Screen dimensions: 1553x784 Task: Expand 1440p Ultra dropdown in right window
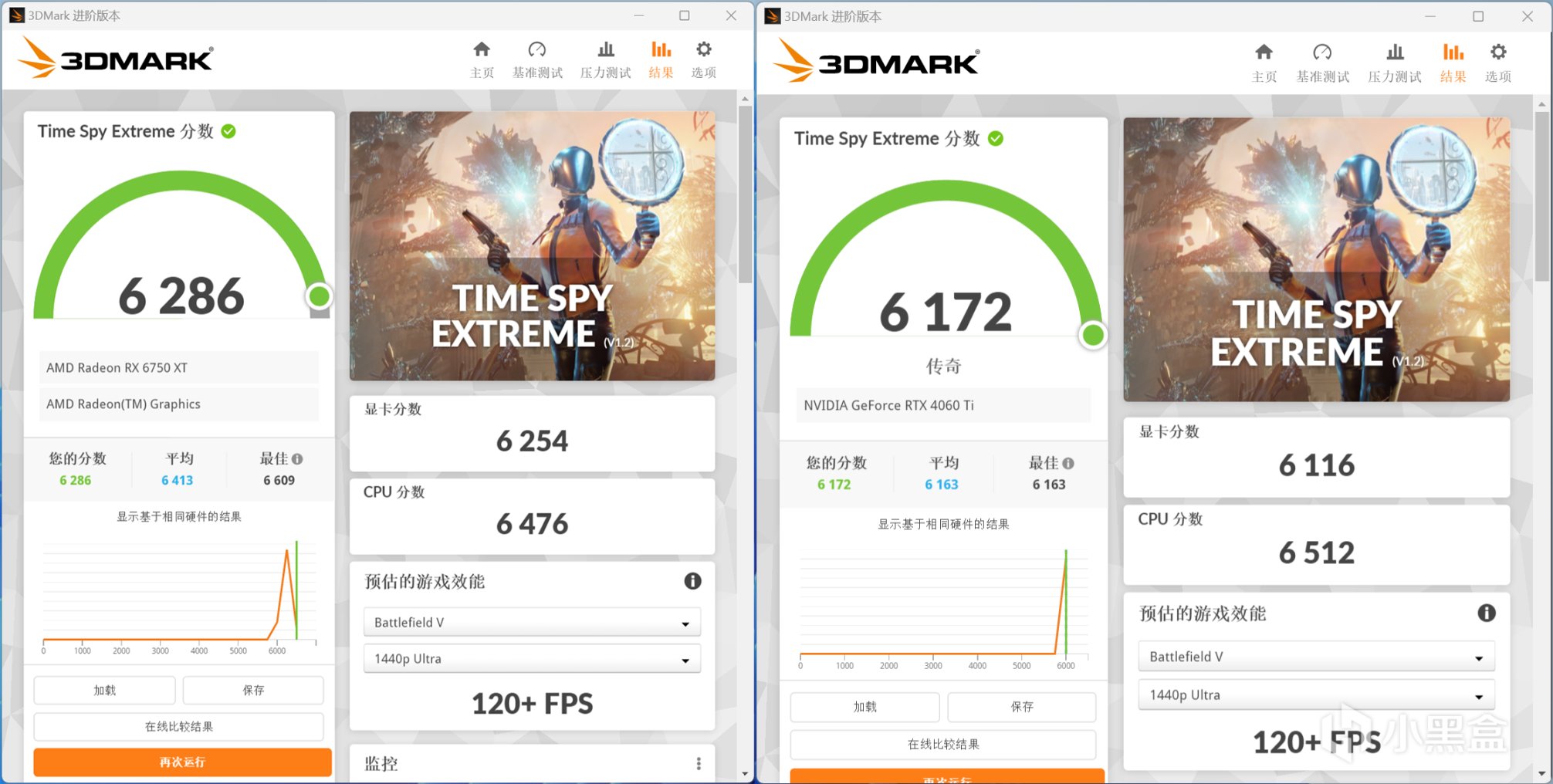coord(1316,695)
